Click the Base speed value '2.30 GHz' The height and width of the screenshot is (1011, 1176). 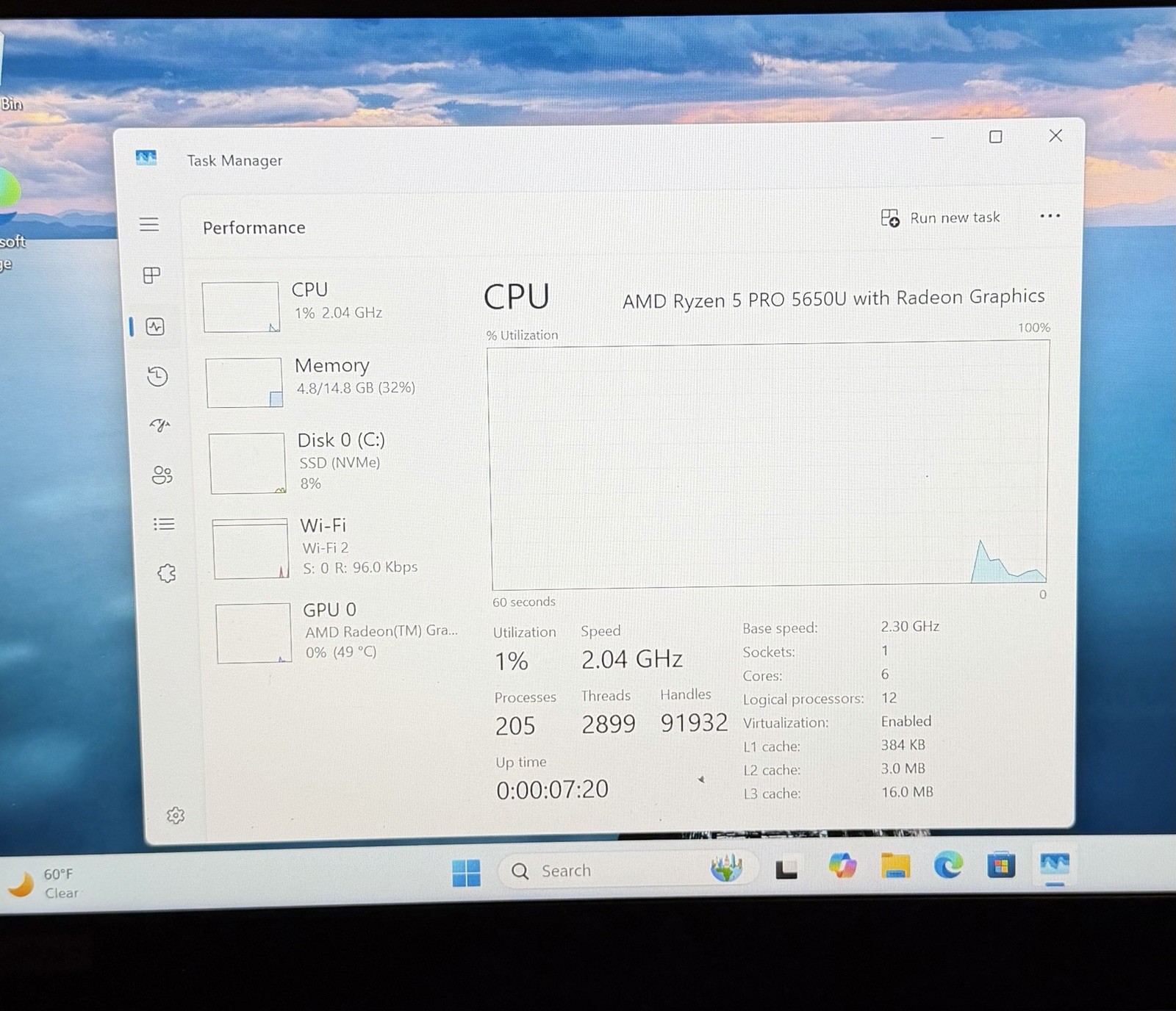click(910, 626)
